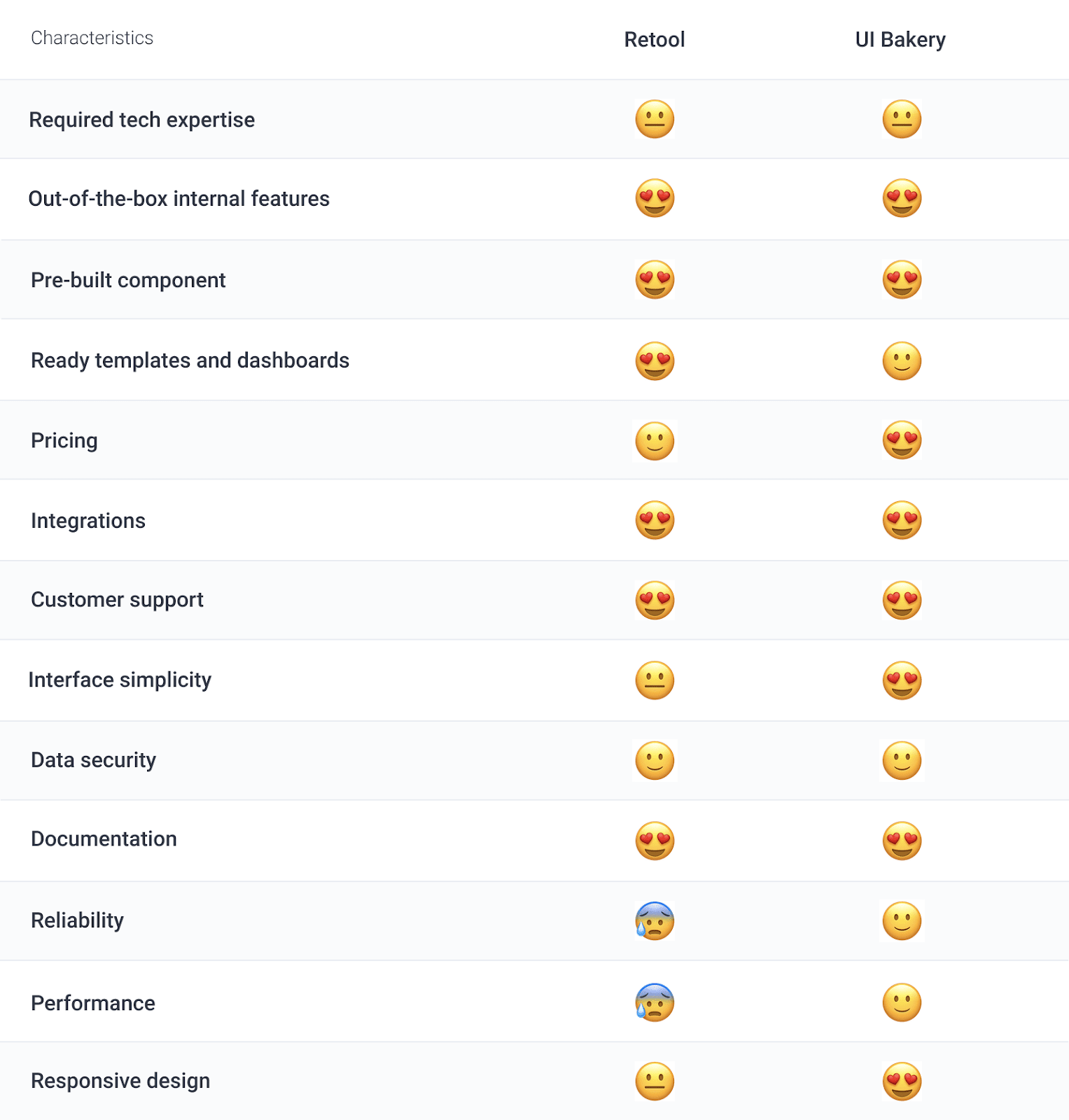Click the Responsive design row label
Screen dimensions: 1069x1120
[120, 1081]
